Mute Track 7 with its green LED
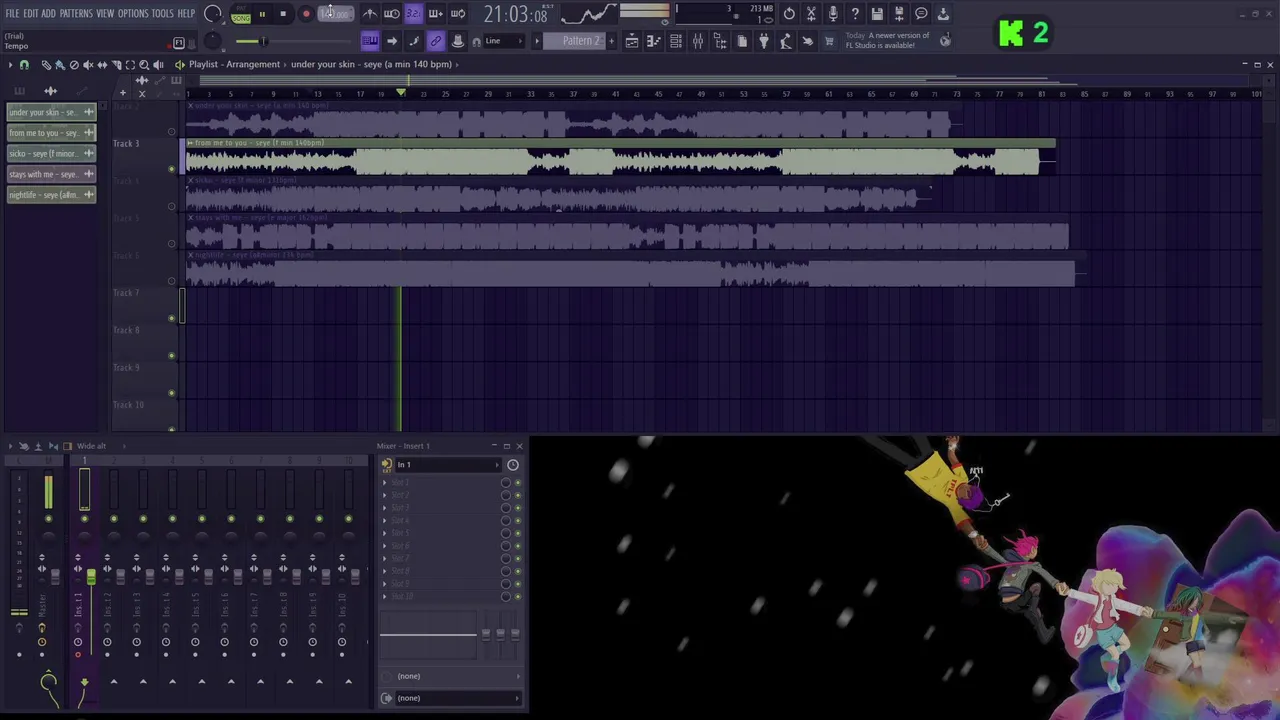Screen dimensions: 1280x720 tap(172, 318)
